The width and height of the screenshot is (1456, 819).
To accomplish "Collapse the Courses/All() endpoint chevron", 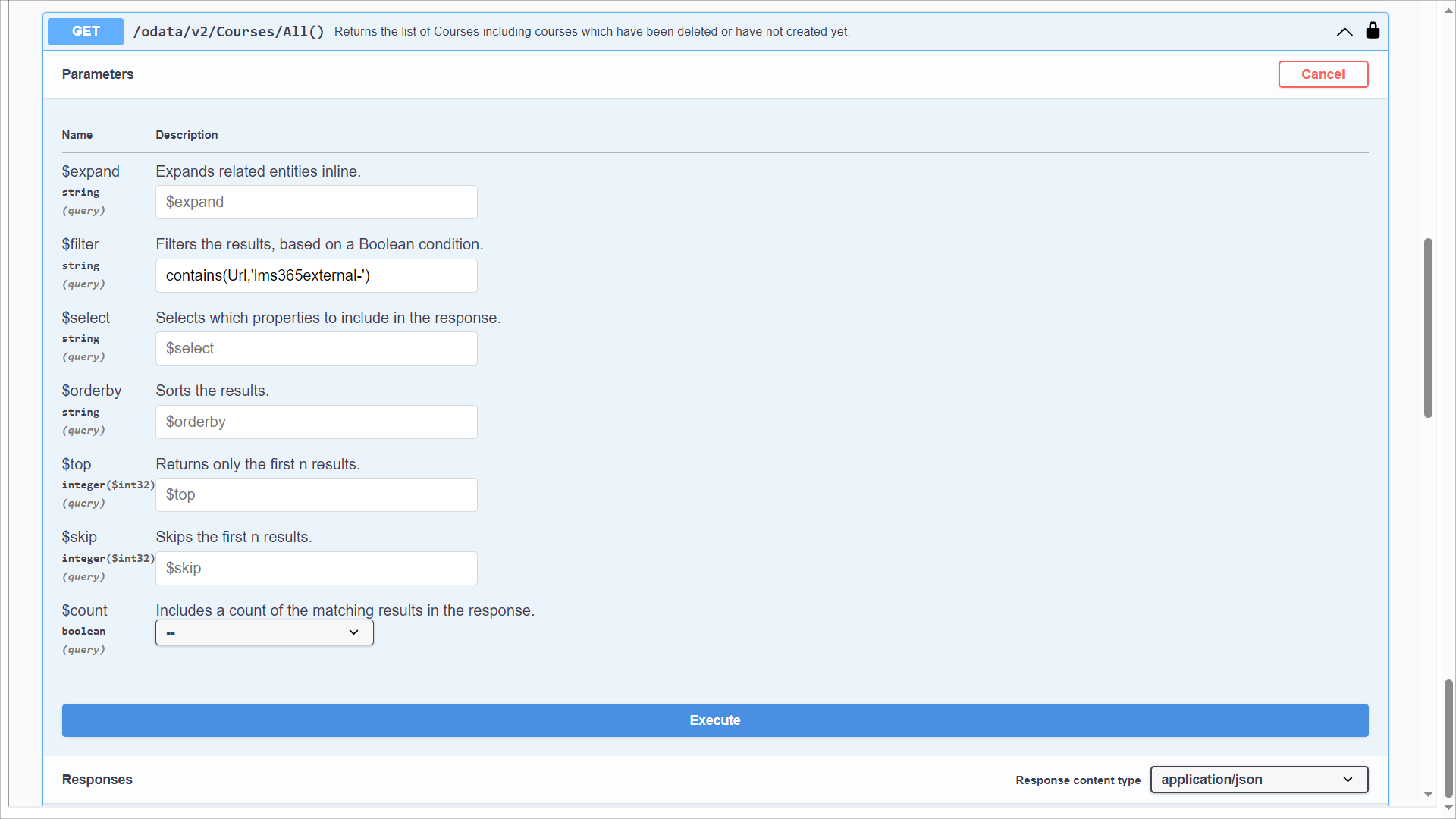I will (1345, 32).
